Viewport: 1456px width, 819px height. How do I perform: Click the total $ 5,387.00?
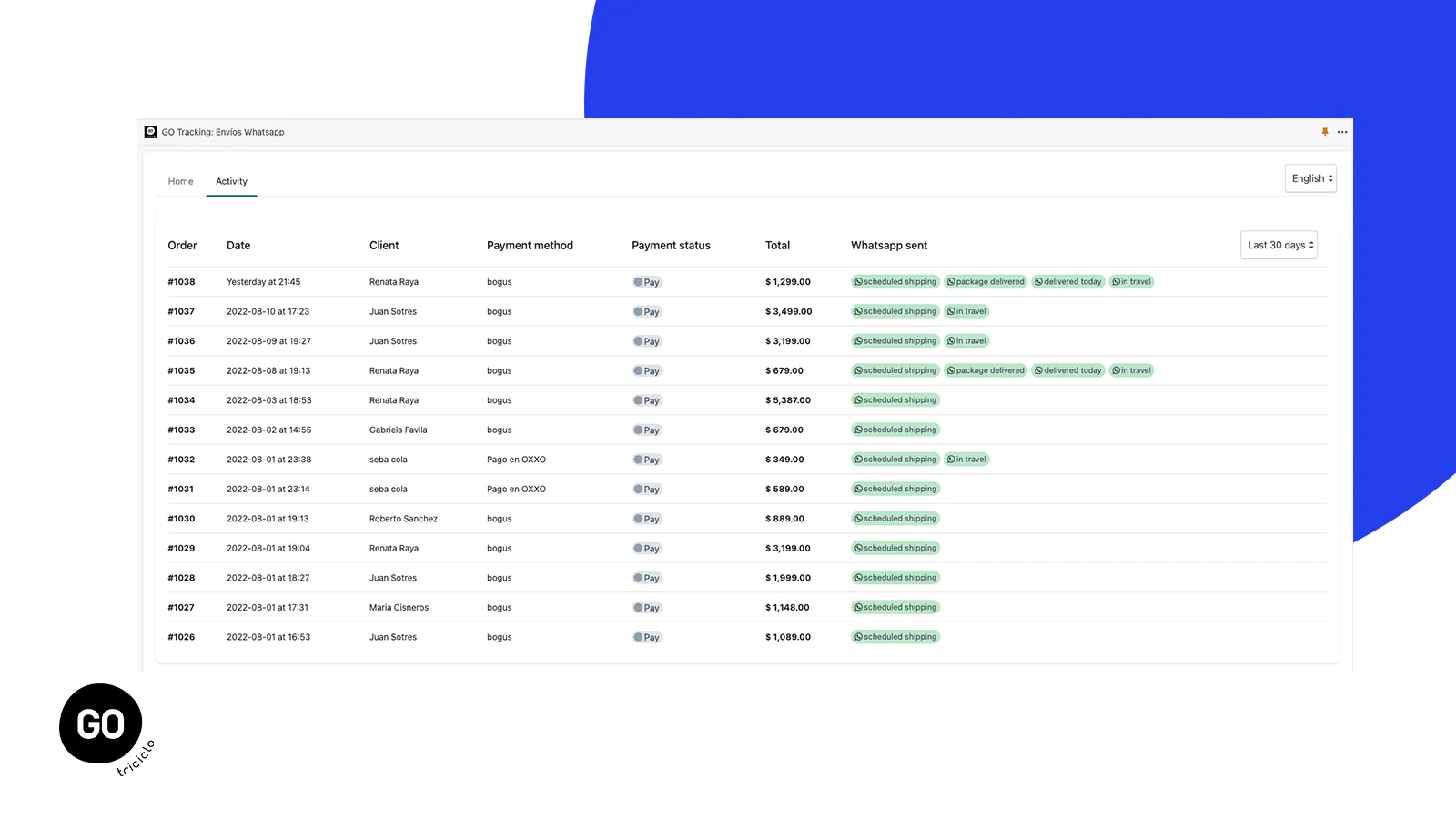click(788, 400)
